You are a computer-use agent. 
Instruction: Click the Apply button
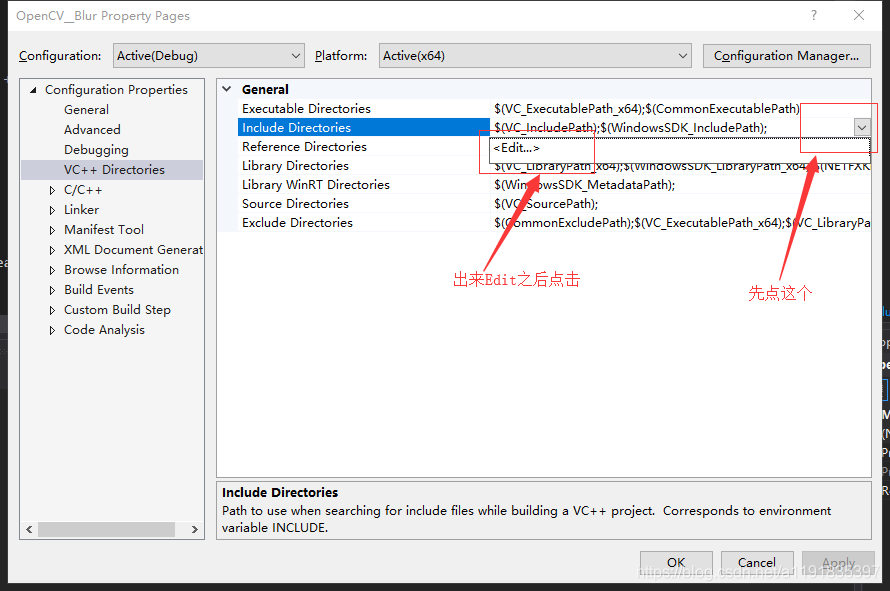click(838, 563)
